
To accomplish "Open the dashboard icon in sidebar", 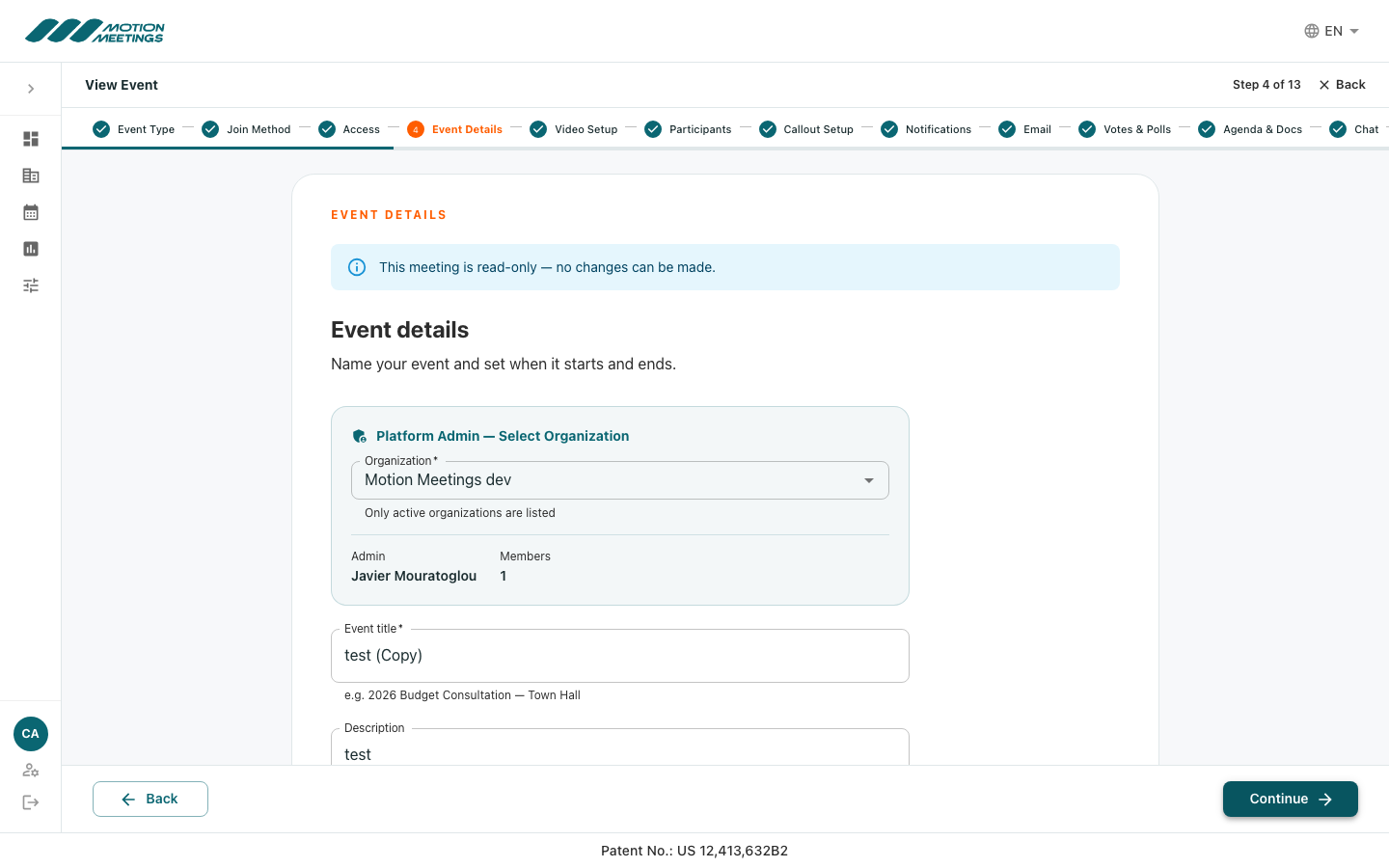I will coord(31,139).
